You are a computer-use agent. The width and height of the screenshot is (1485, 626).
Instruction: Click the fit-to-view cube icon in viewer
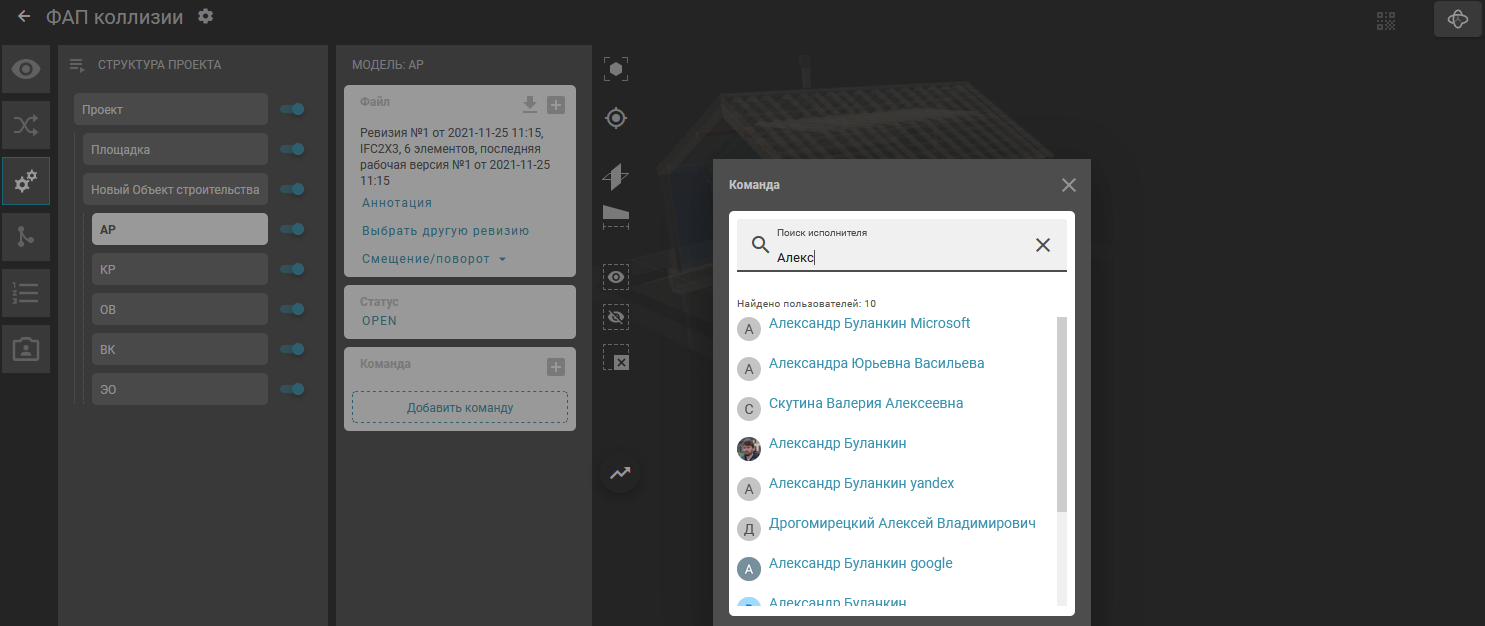point(616,69)
